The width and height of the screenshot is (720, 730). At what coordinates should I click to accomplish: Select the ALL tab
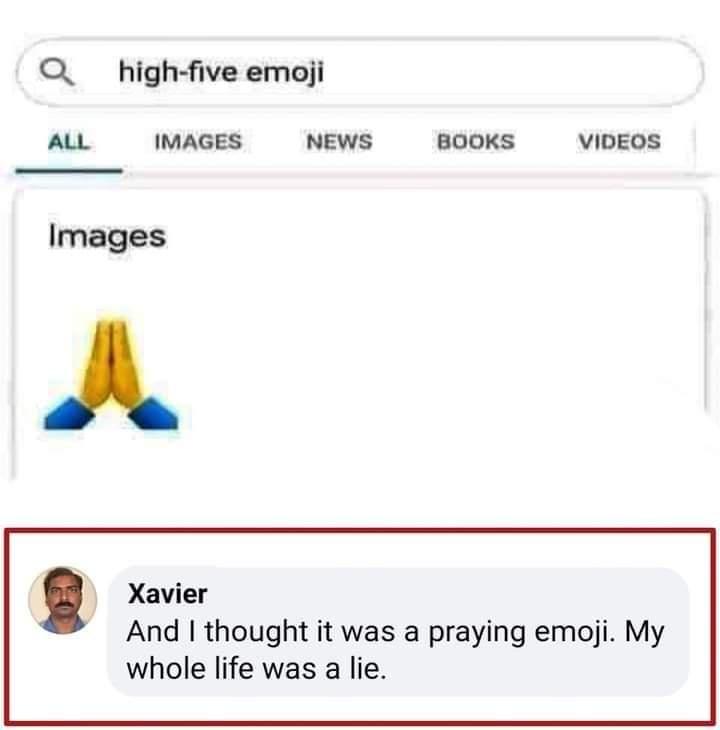69,142
